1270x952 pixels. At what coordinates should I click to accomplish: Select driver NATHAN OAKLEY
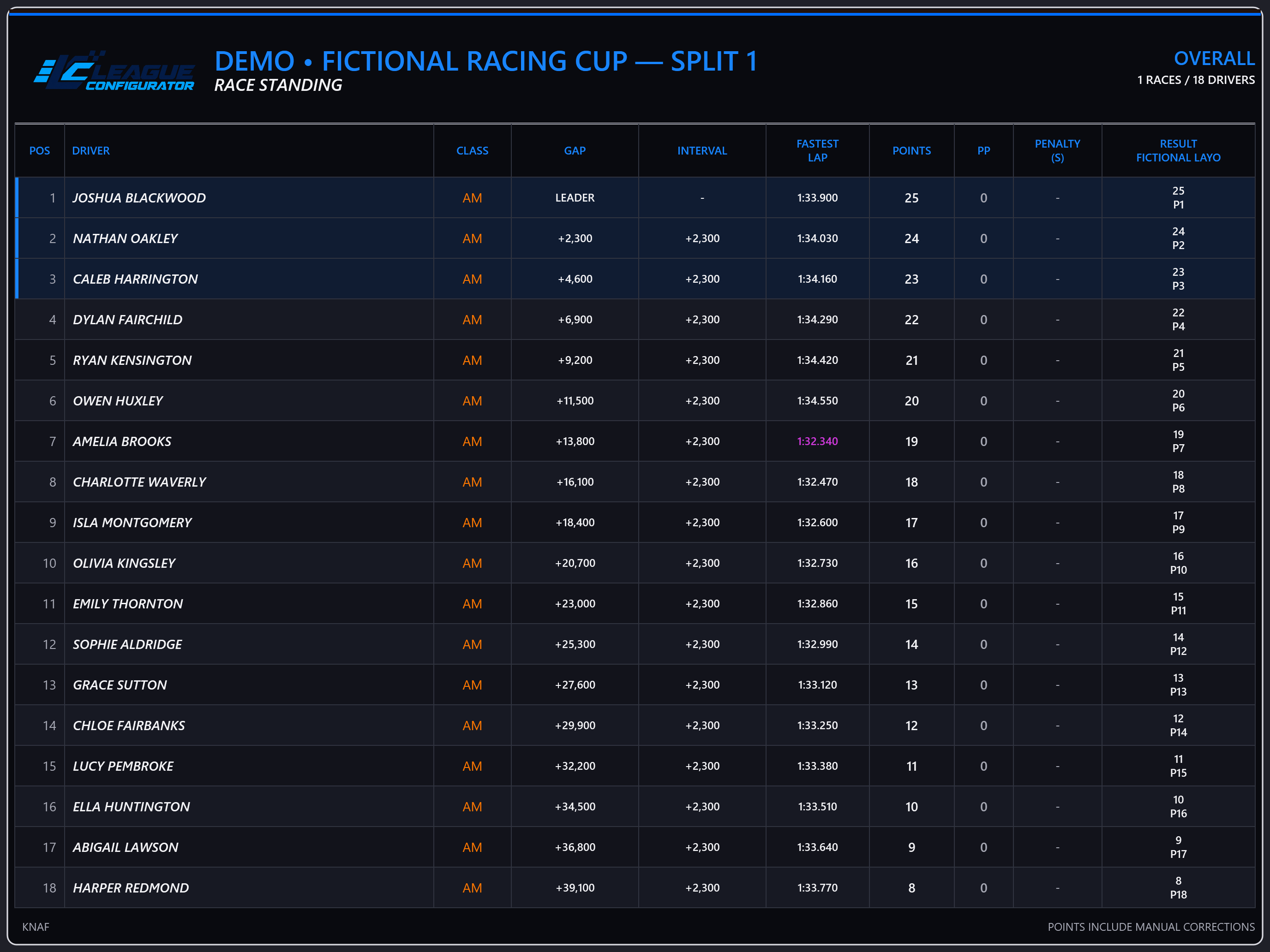125,238
